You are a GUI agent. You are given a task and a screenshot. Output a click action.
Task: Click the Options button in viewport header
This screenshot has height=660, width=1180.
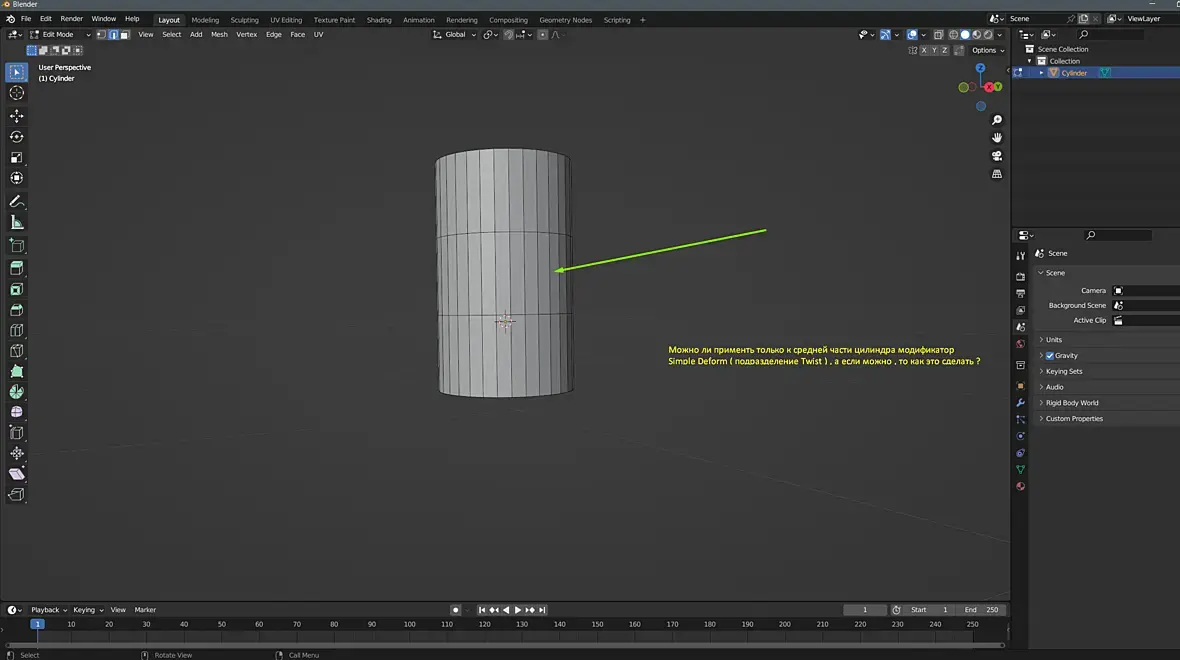[986, 50]
